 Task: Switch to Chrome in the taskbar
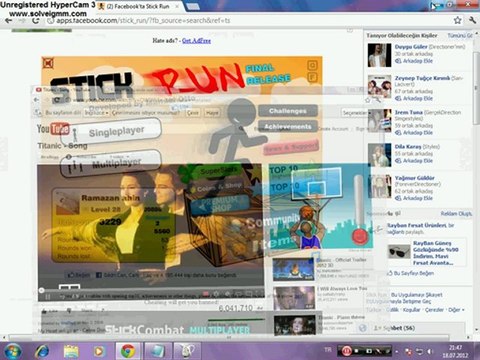[x=128, y=351]
